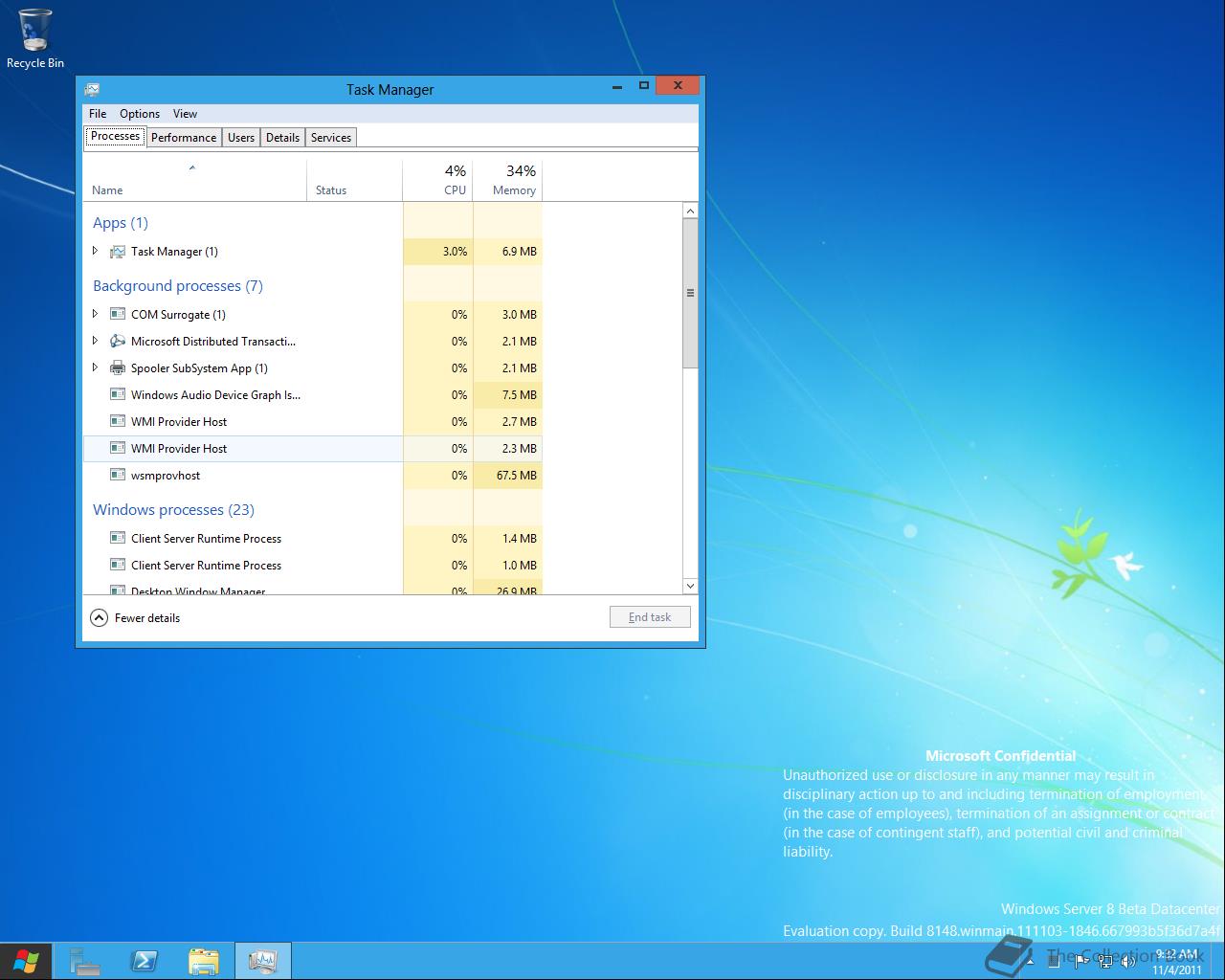The width and height of the screenshot is (1225, 980).
Task: Open the Recycle Bin desktop icon
Action: pos(35,38)
